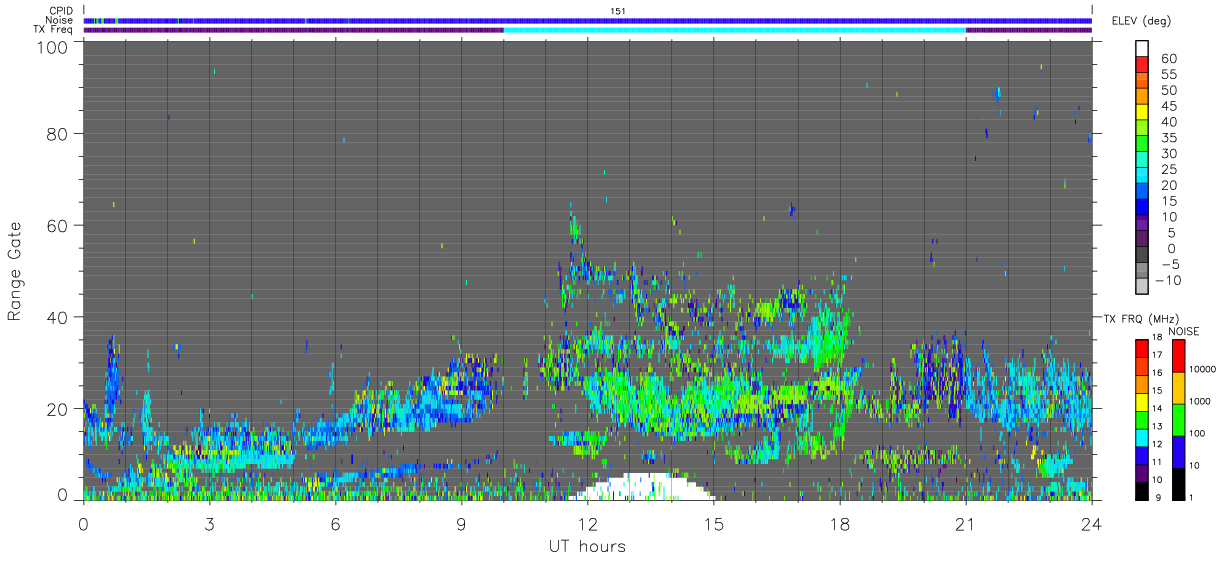Click the 9 label on TX FRQ bar
1228x567 pixels.
click(1159, 497)
